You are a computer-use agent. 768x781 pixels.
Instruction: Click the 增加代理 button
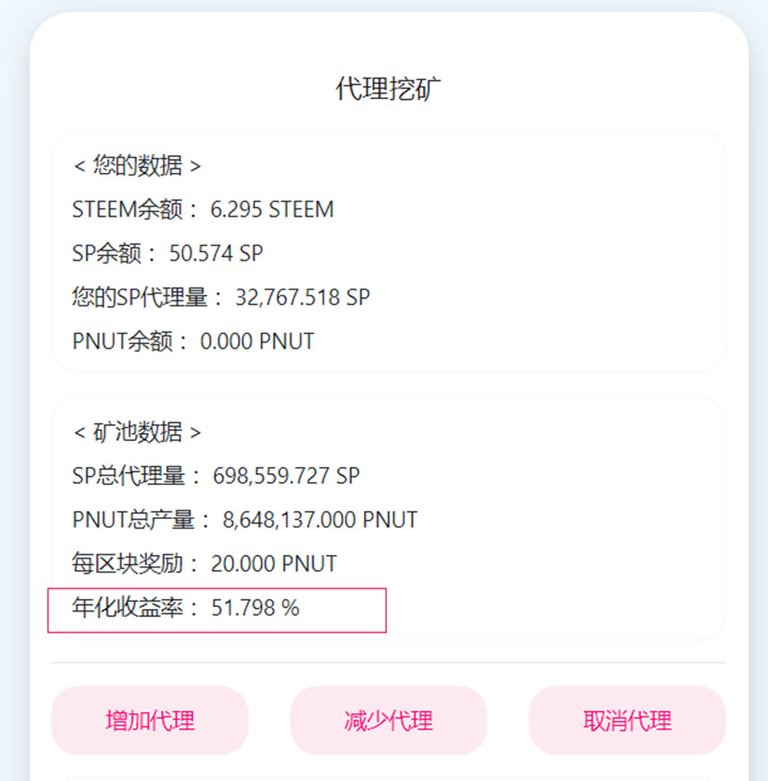[149, 720]
